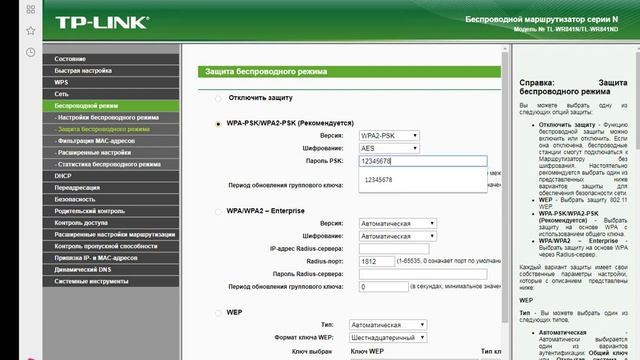Open 'Родительский контроль' menu item
The width and height of the screenshot is (640, 360).
point(111,211)
